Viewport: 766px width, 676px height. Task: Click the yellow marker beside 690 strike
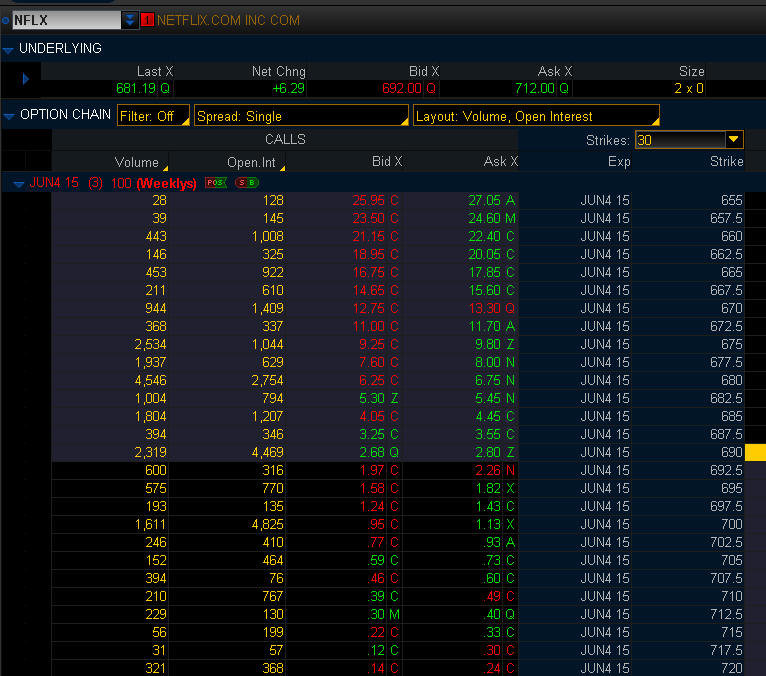[755, 453]
